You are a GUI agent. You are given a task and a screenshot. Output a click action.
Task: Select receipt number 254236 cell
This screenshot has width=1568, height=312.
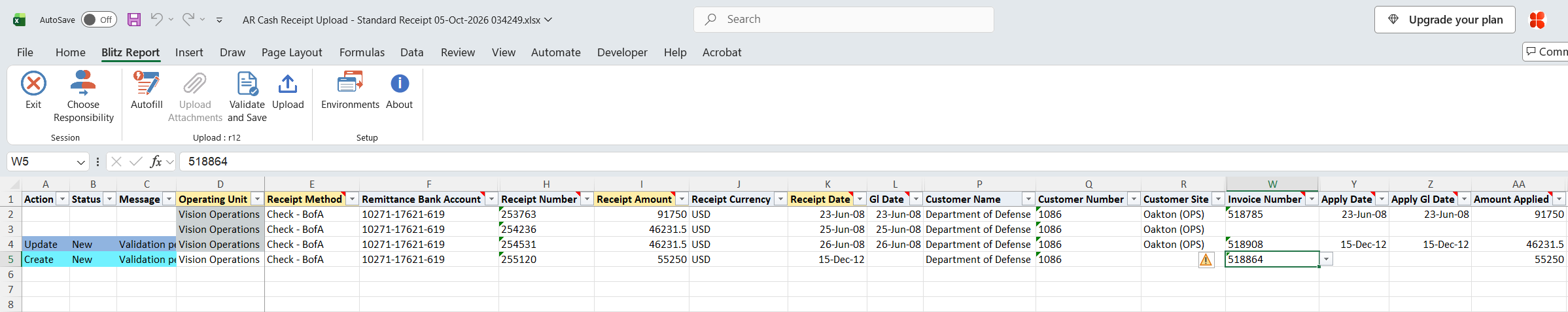(x=546, y=230)
